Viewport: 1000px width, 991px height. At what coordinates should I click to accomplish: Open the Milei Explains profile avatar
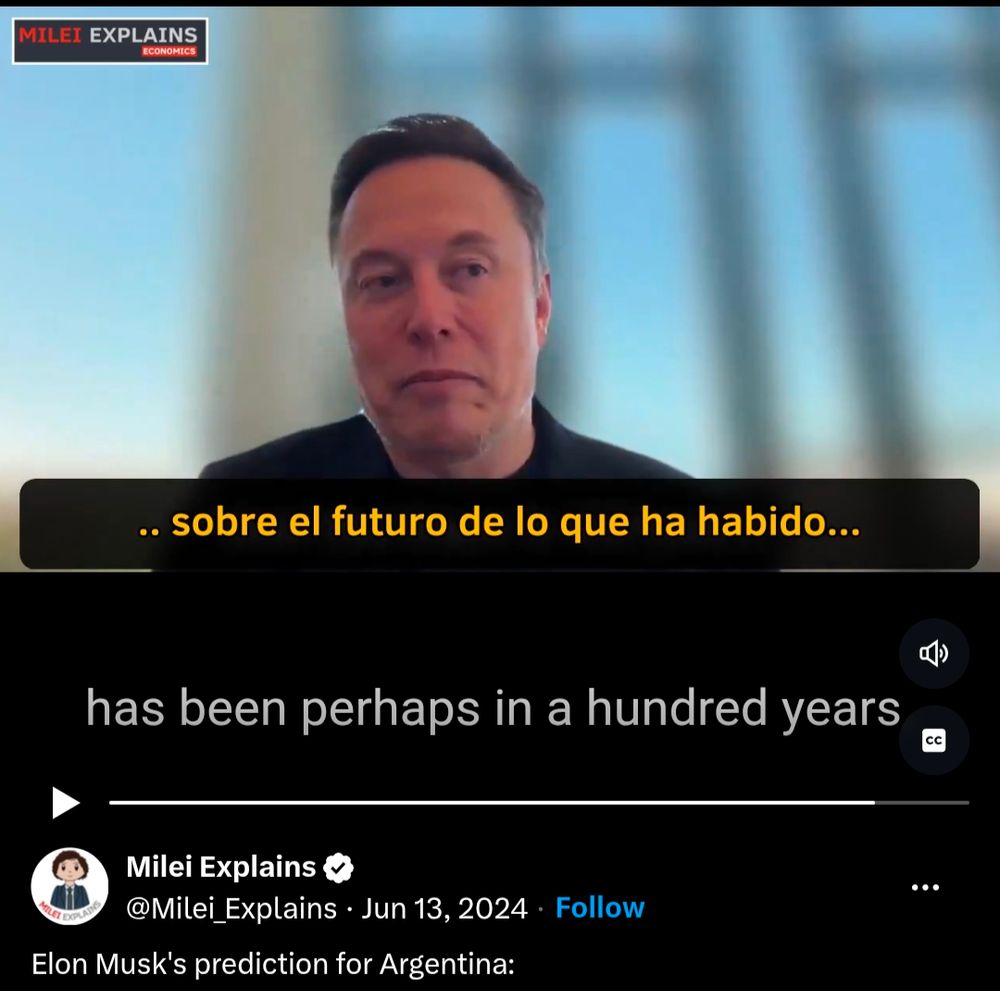(70, 886)
